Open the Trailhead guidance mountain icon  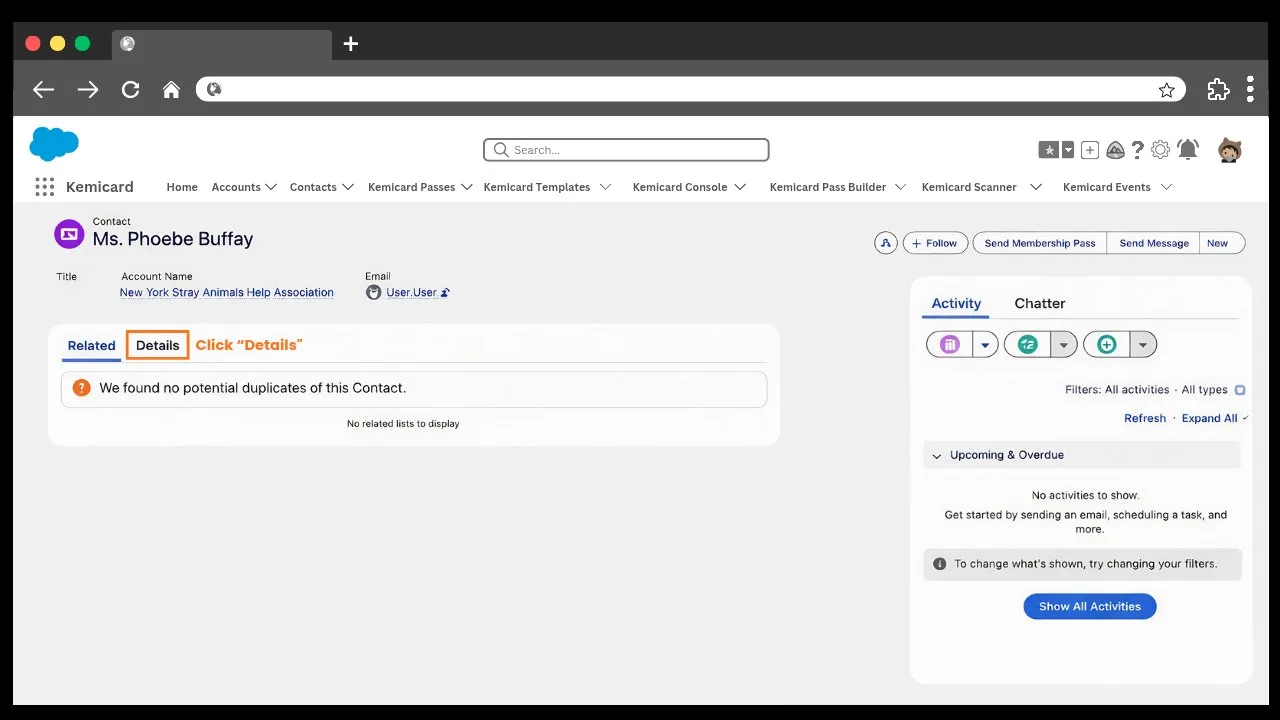pos(1115,150)
